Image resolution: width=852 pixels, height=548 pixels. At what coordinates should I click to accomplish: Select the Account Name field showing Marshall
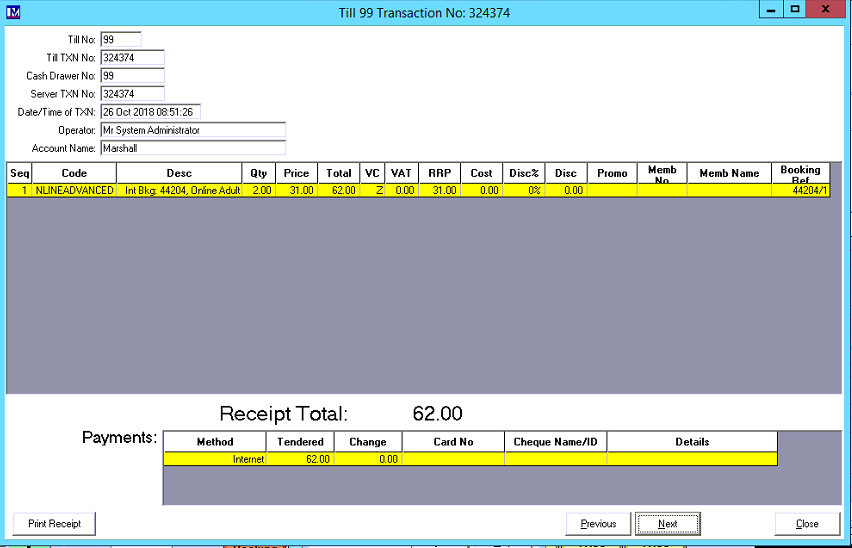pyautogui.click(x=193, y=148)
